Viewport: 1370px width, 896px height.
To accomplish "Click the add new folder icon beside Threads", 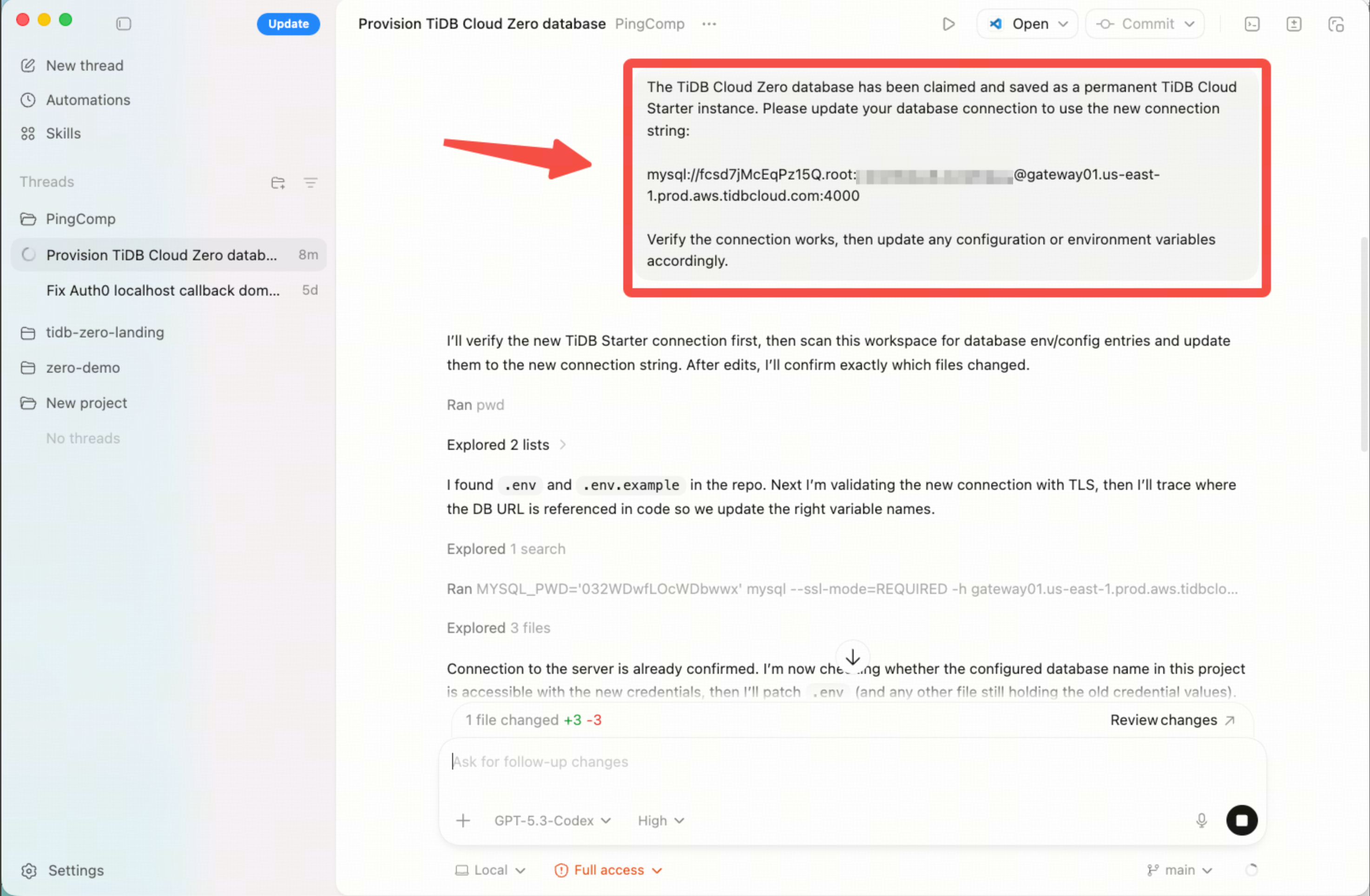I will tap(277, 183).
